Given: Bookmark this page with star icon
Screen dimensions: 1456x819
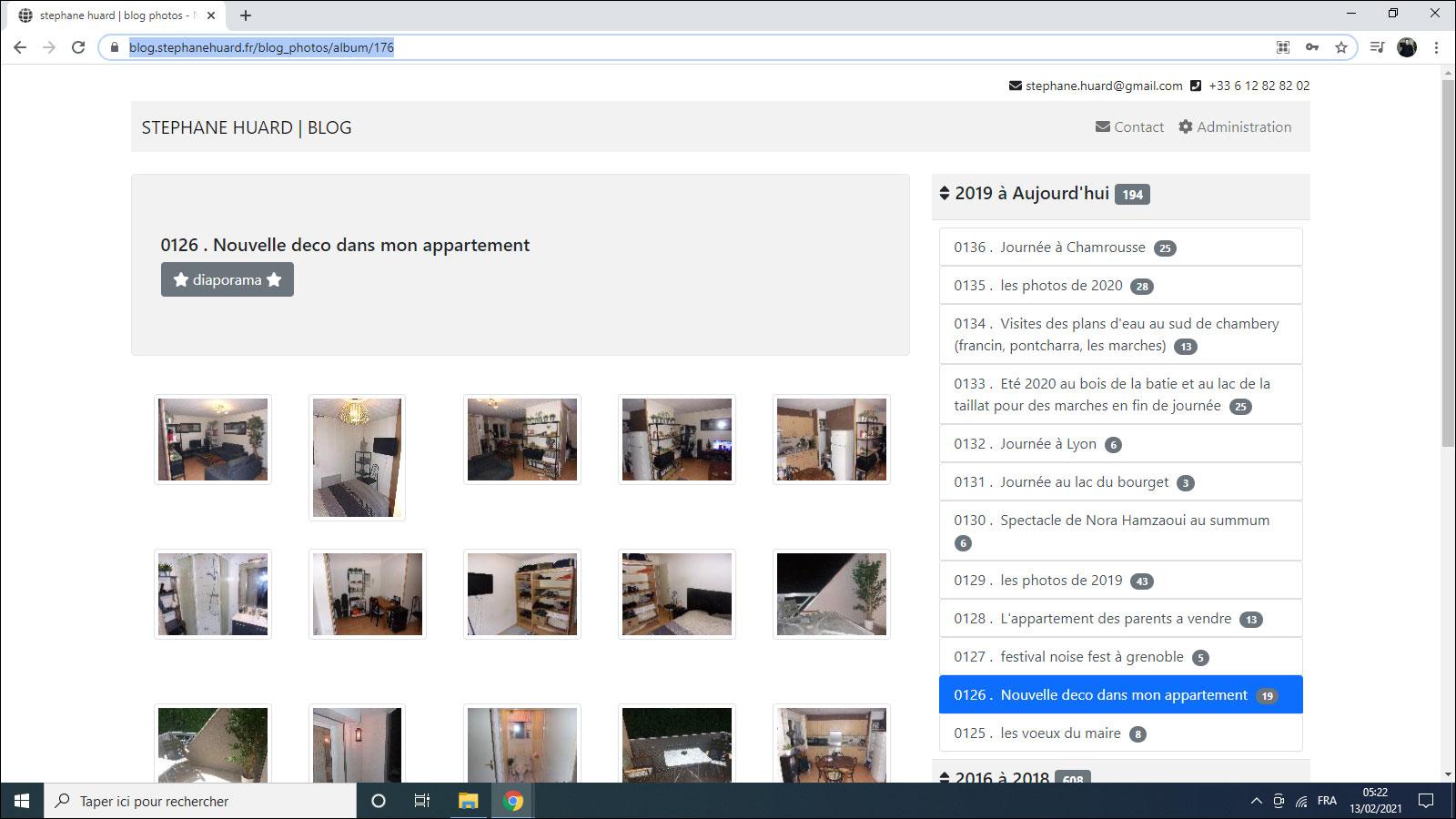Looking at the screenshot, I should pos(1340,47).
